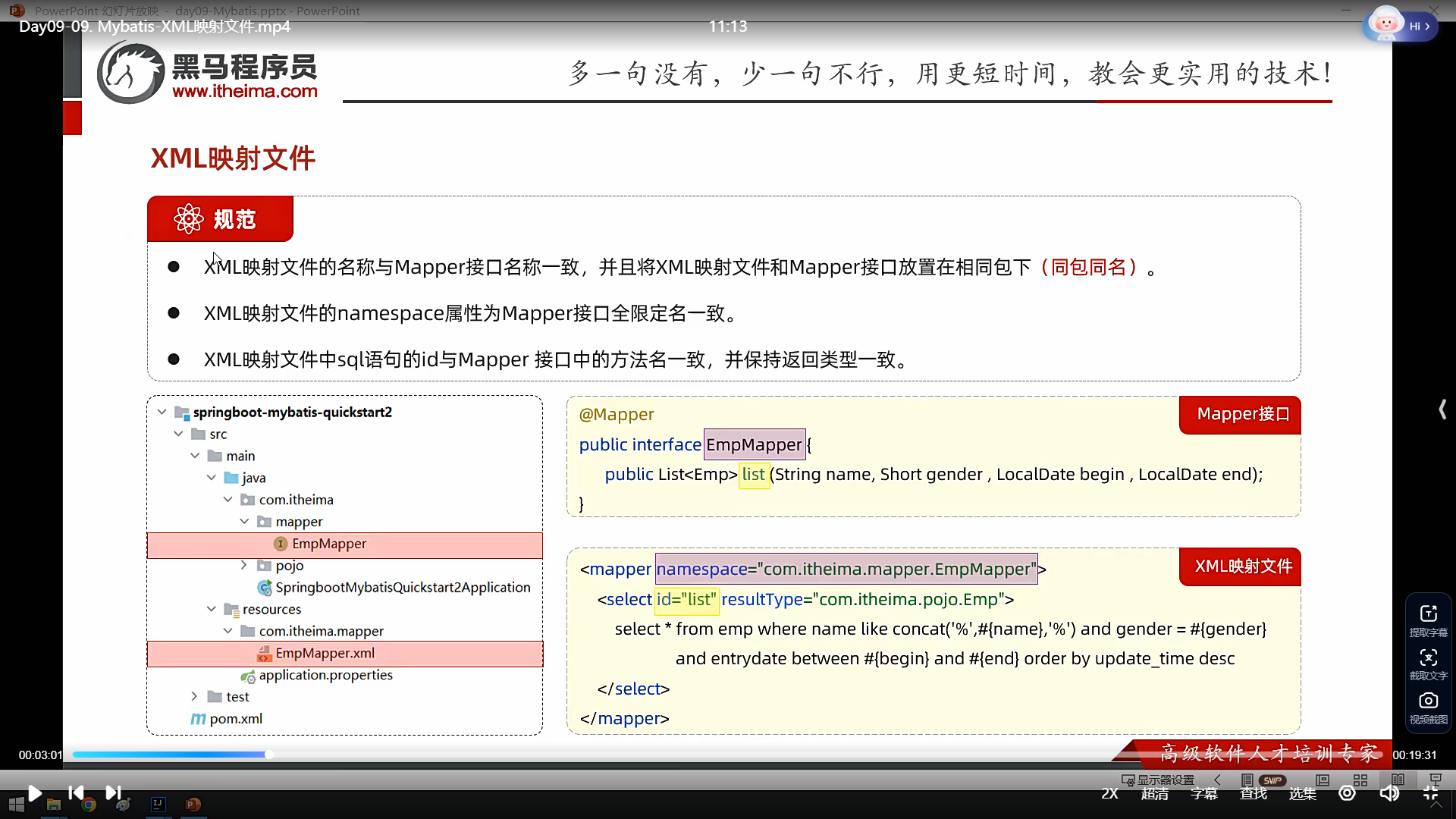Click total duration 00:19:31
The width and height of the screenshot is (1456, 819).
point(1414,755)
